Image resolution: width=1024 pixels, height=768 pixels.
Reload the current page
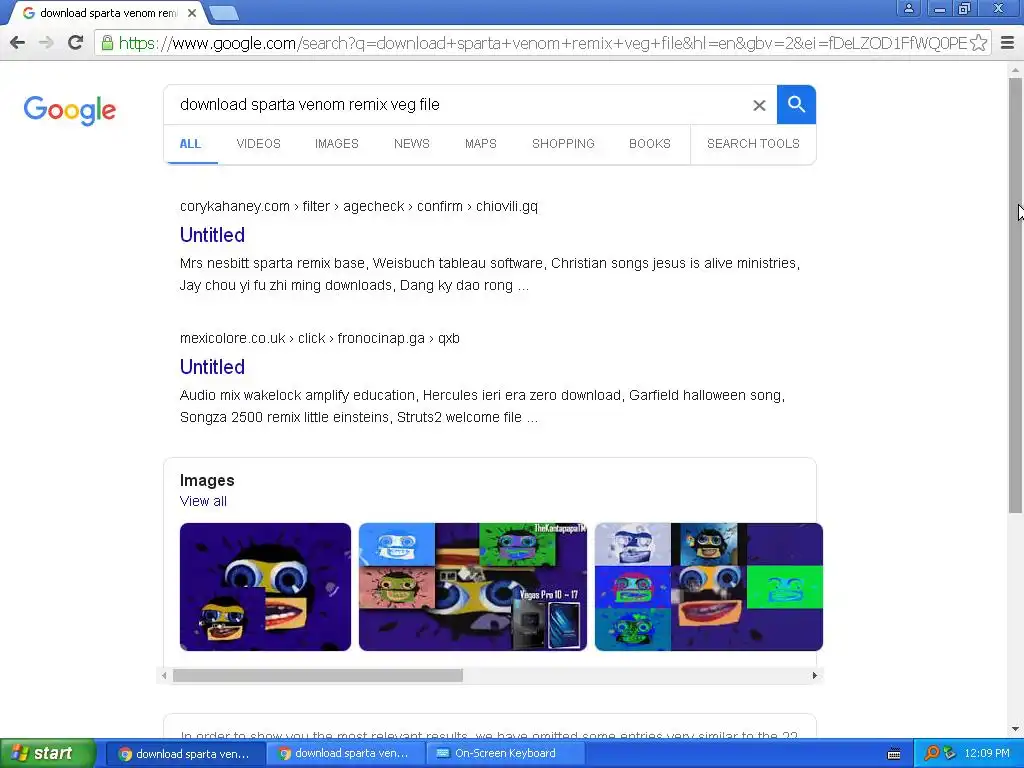point(76,43)
